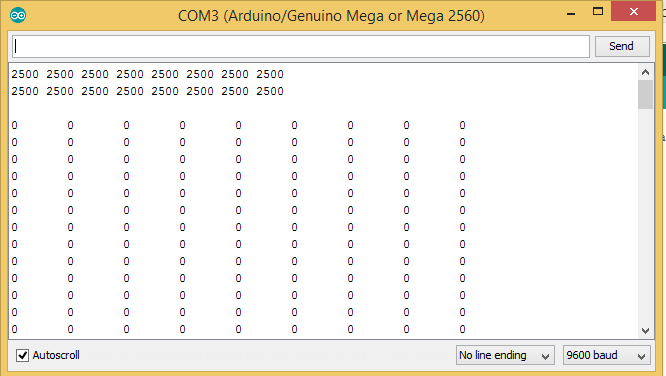Click the scrollbar up arrow
This screenshot has width=666, height=376.
[646, 72]
